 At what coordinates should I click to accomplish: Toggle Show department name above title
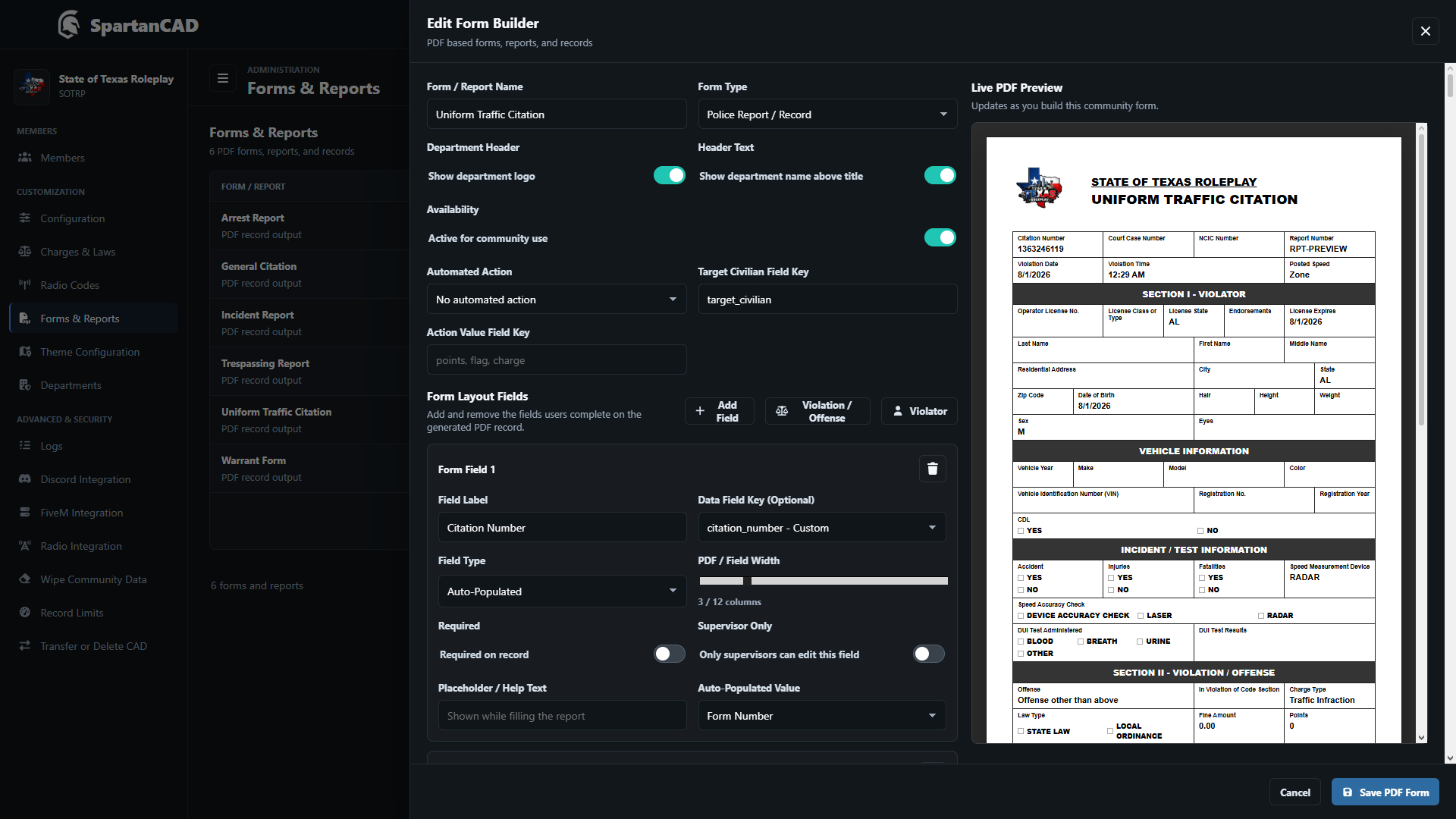pyautogui.click(x=940, y=175)
